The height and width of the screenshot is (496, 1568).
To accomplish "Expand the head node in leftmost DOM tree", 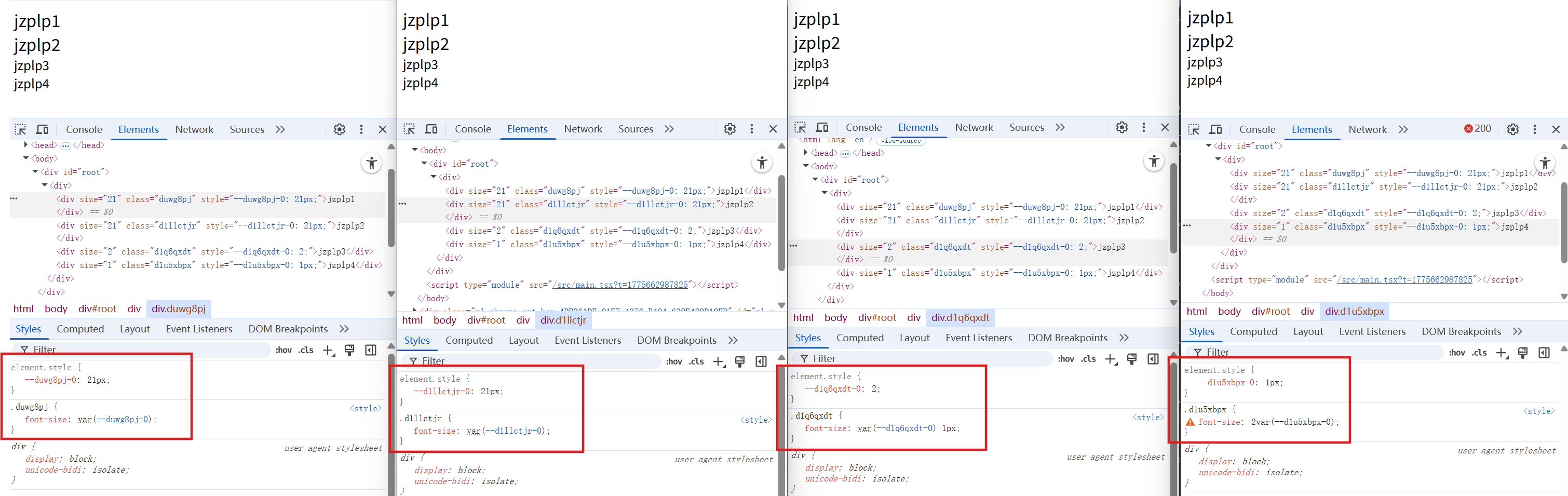I will (25, 145).
